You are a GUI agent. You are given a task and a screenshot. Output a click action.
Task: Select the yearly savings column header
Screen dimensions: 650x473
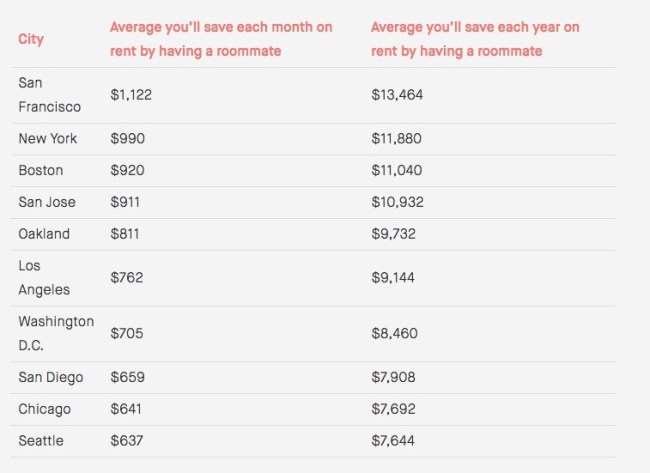click(475, 39)
